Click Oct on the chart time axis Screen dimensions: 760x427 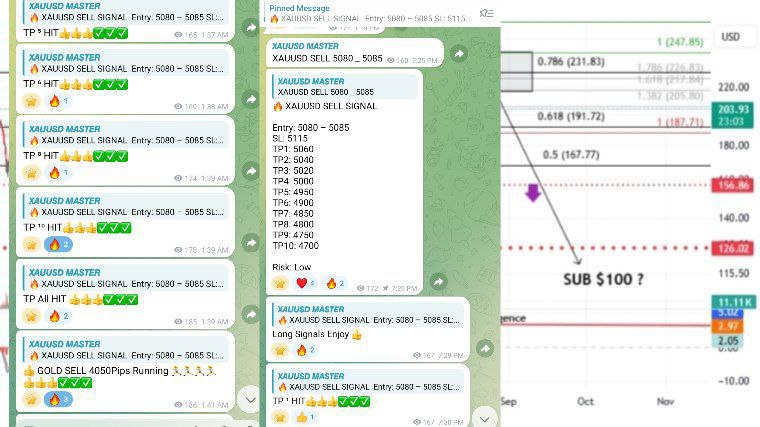click(586, 402)
